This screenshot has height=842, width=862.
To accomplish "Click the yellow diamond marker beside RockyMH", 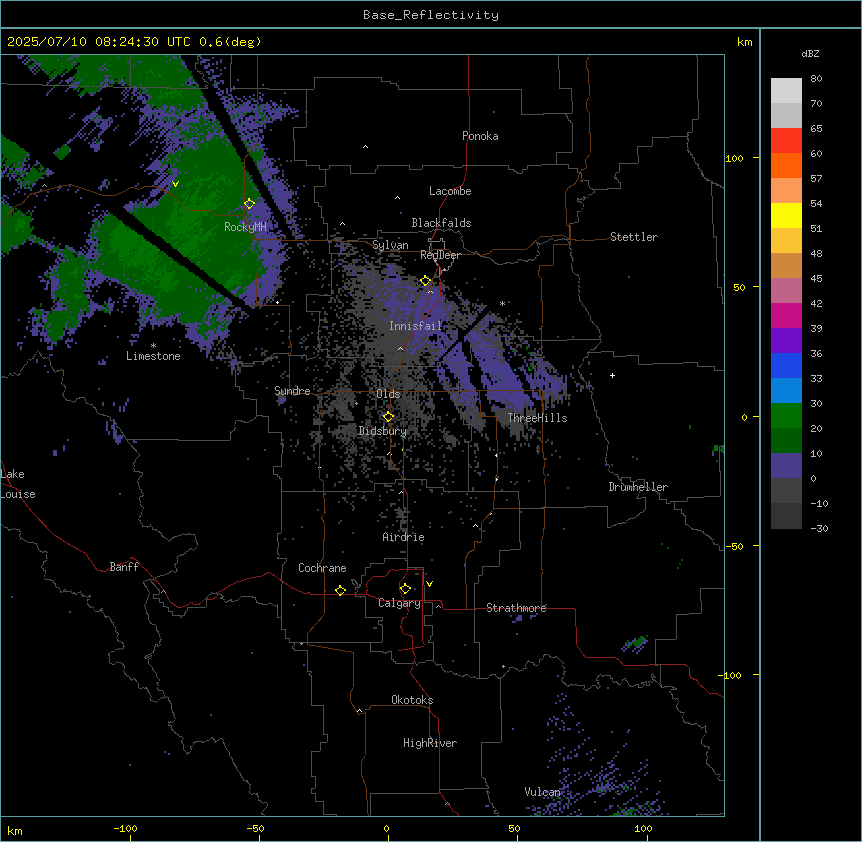I will [x=250, y=204].
